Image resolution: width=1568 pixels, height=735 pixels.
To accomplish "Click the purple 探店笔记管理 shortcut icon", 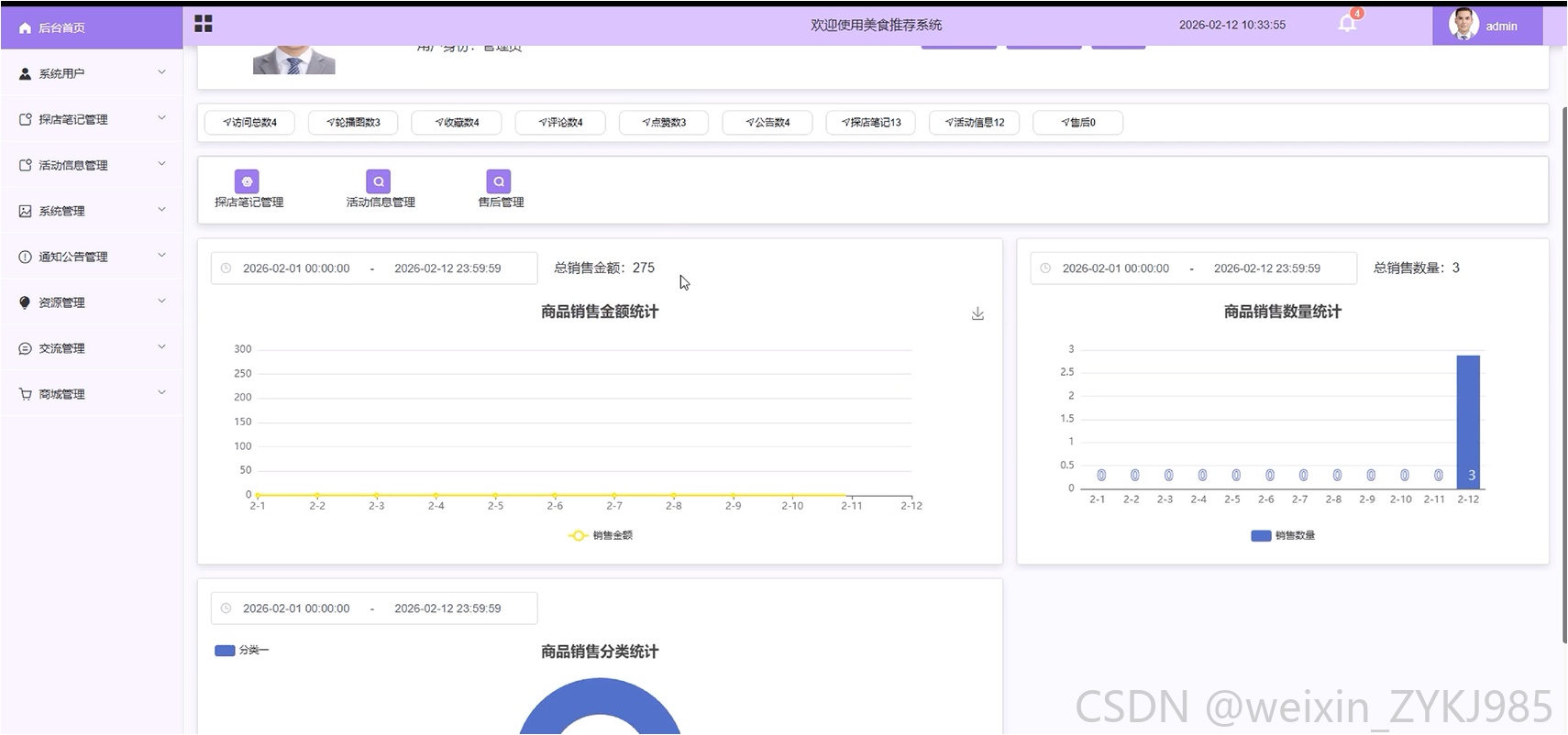I will coord(247,181).
